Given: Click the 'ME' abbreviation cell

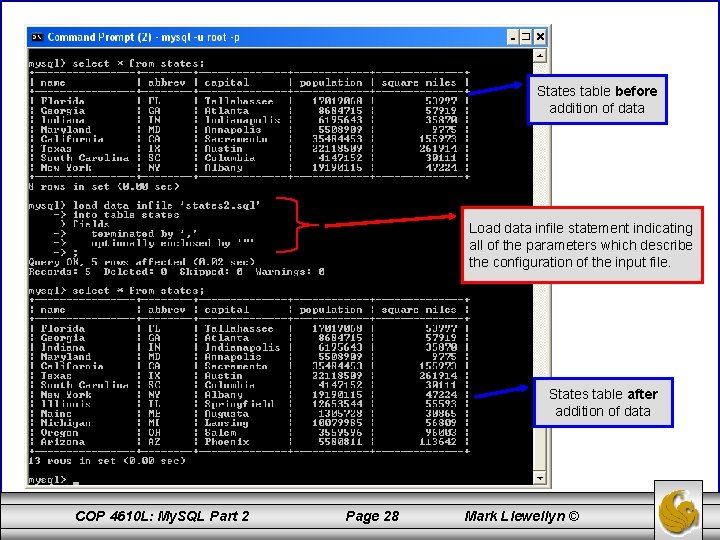Looking at the screenshot, I should pyautogui.click(x=154, y=414).
